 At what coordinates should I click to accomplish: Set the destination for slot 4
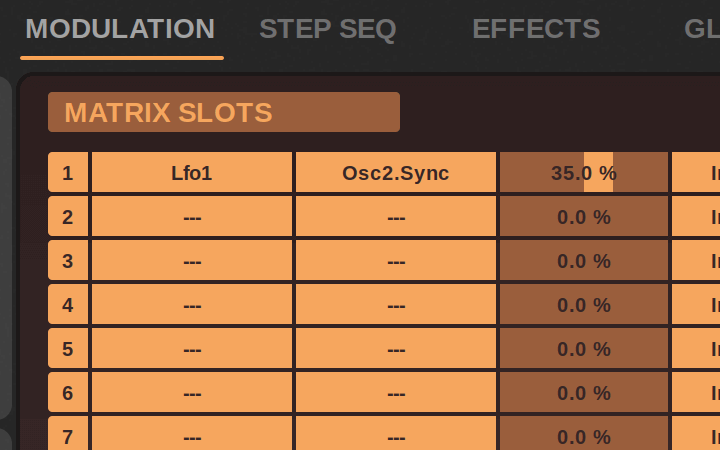click(x=396, y=305)
